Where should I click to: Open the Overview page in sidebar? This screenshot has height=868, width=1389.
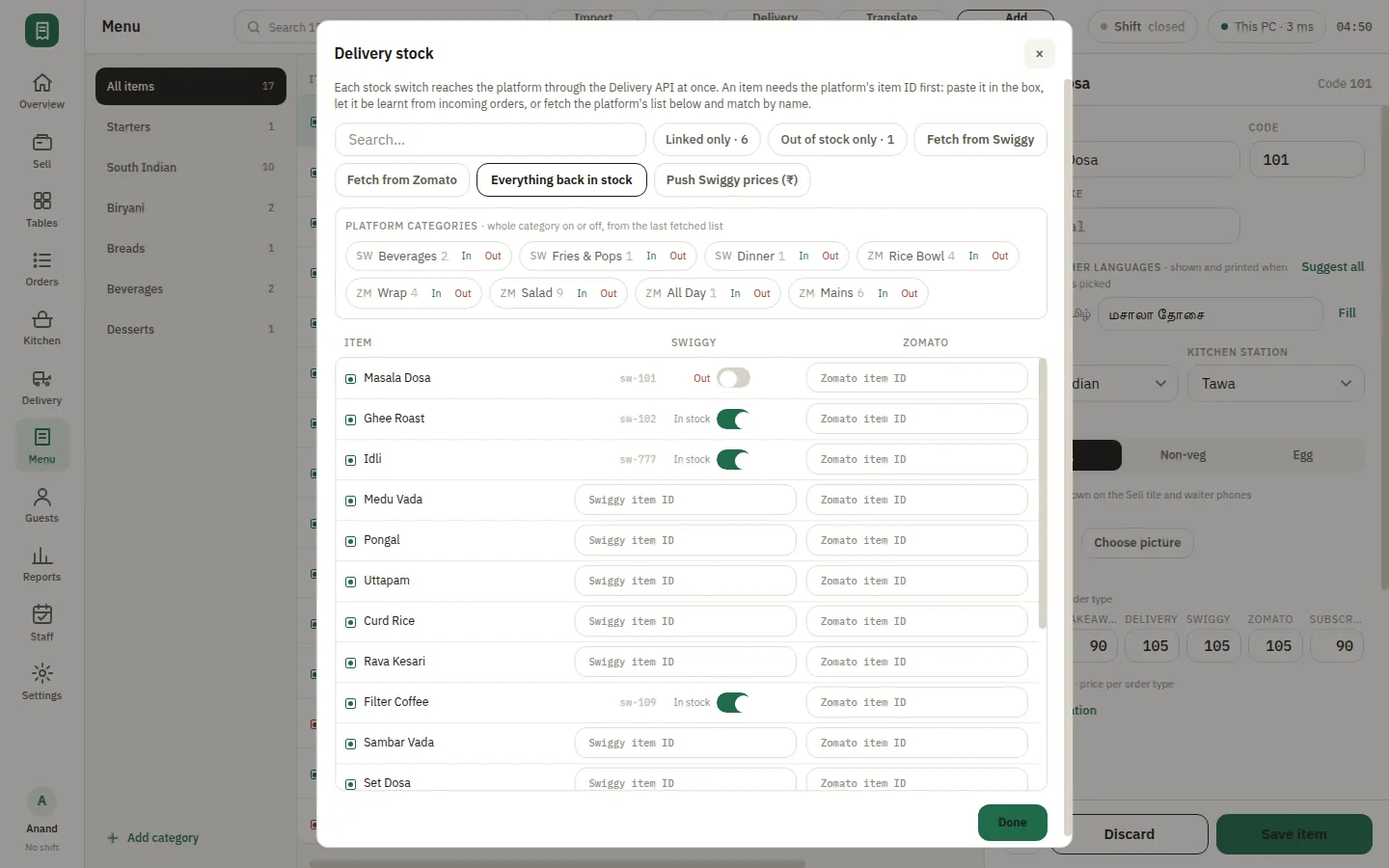coord(41,92)
